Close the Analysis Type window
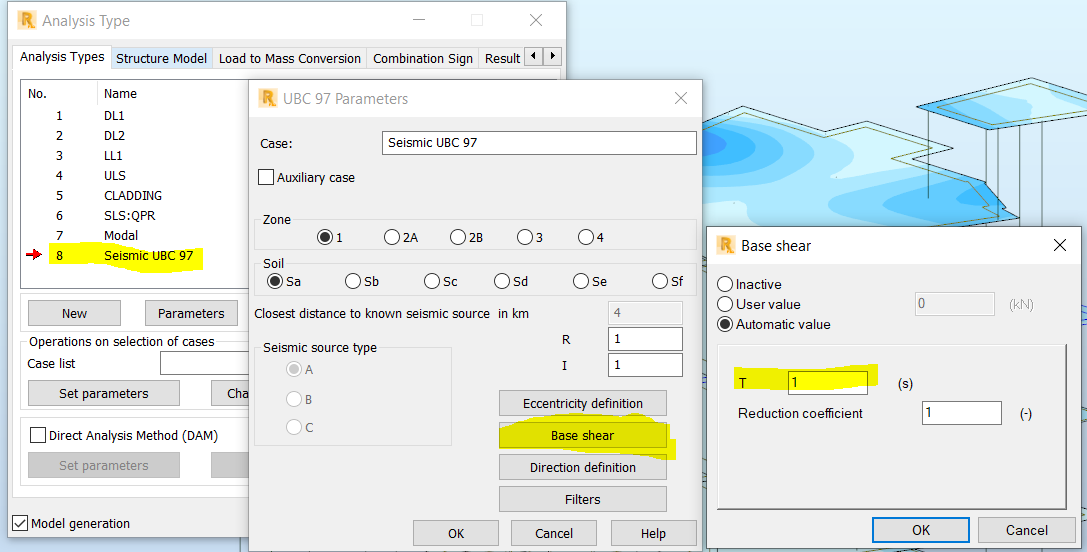The height and width of the screenshot is (552, 1087). click(536, 20)
